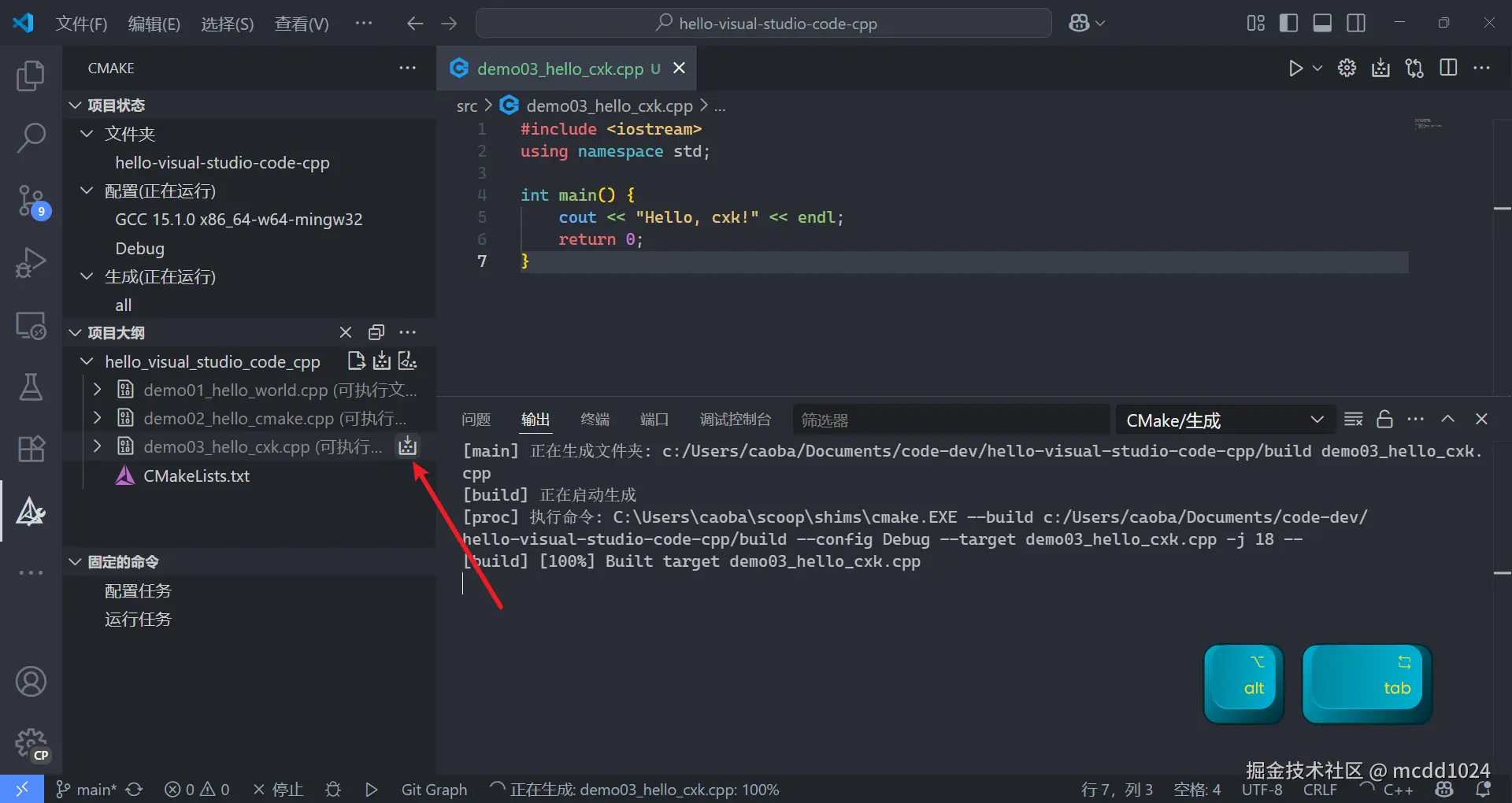Open the Accounts menu in the activity bar
This screenshot has width=1512, height=803.
(x=31, y=681)
